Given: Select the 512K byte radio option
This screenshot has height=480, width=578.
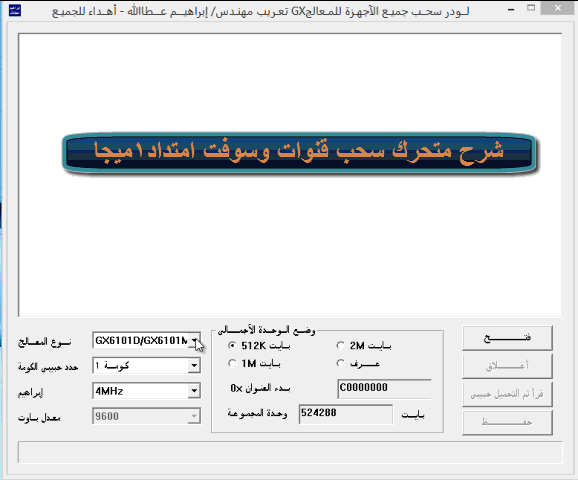Looking at the screenshot, I should 232,345.
